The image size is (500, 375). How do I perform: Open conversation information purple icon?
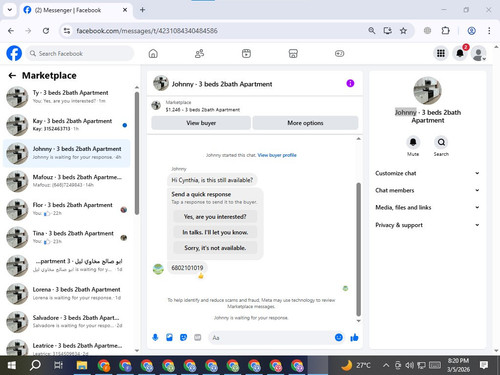pos(350,83)
